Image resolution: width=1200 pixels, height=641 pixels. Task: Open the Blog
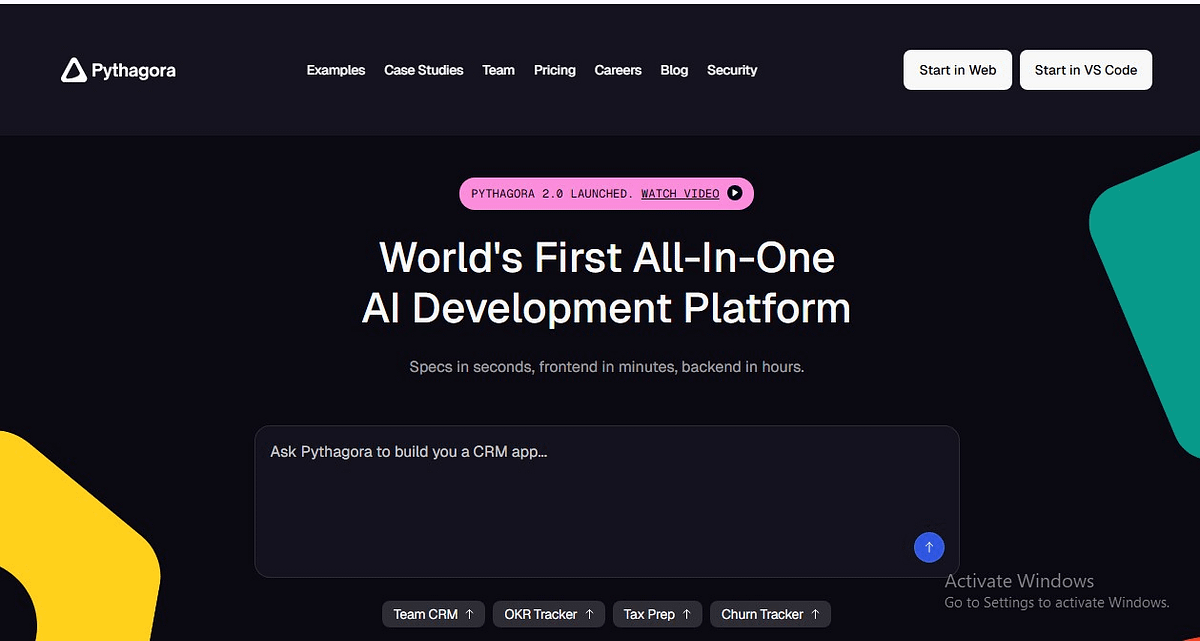tap(674, 70)
